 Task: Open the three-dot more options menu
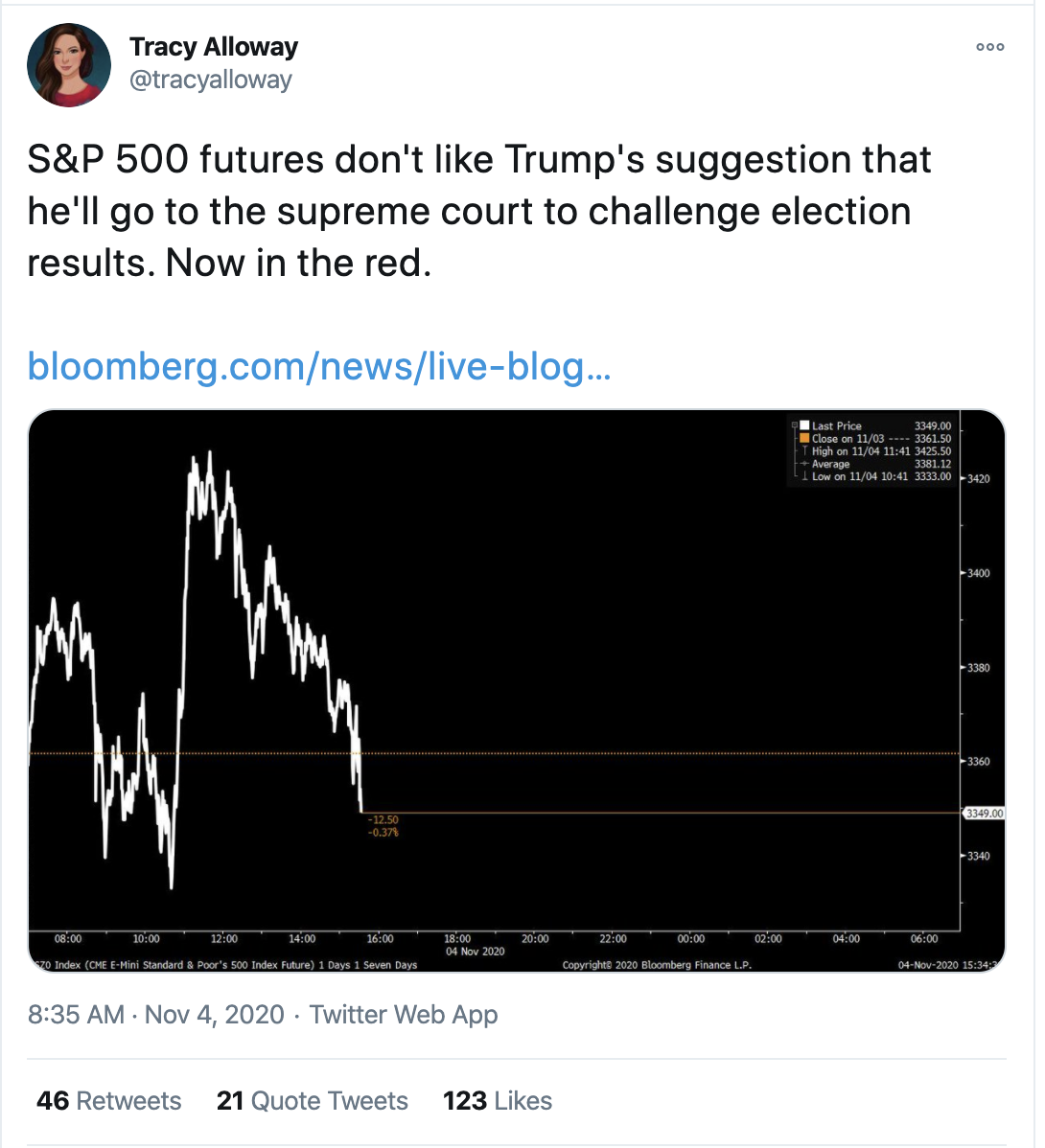coord(989,47)
